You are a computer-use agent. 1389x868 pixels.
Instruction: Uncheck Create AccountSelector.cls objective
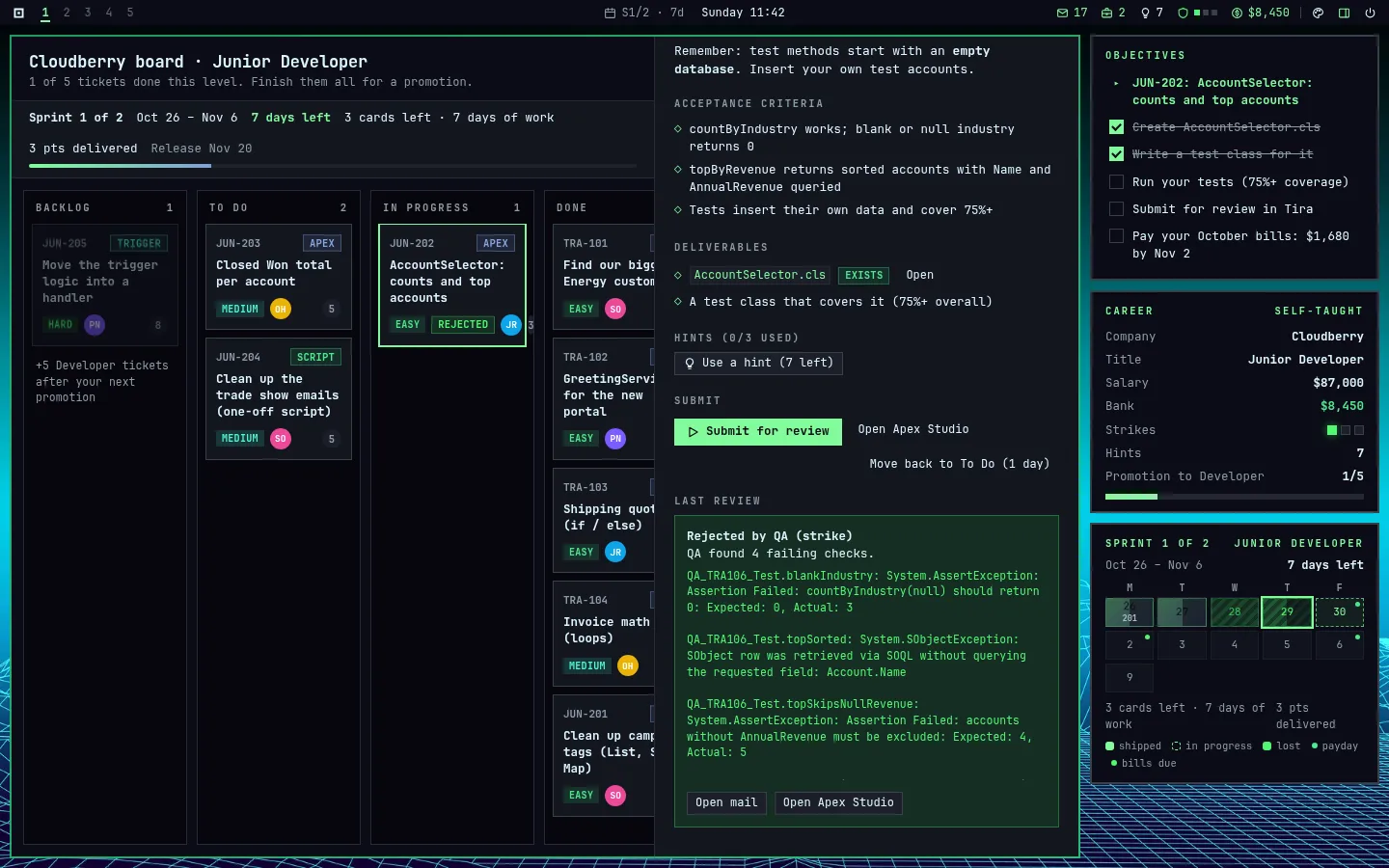point(1116,127)
